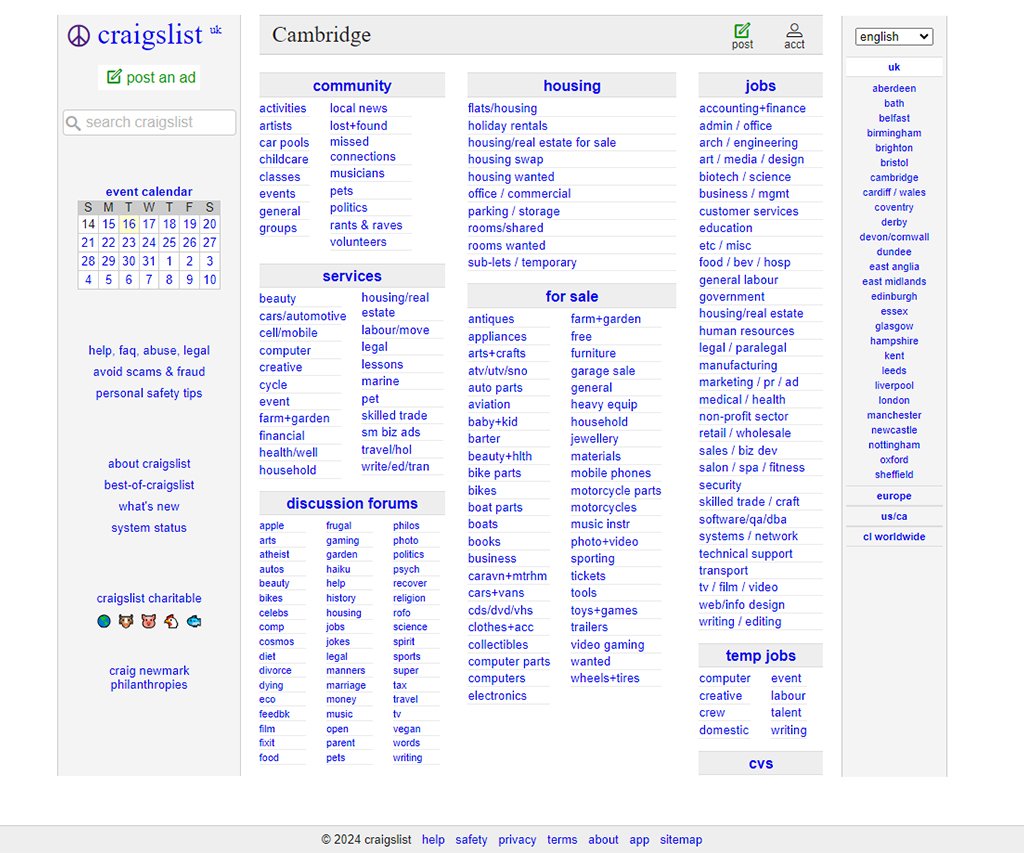Click the globe charity icon

click(103, 621)
